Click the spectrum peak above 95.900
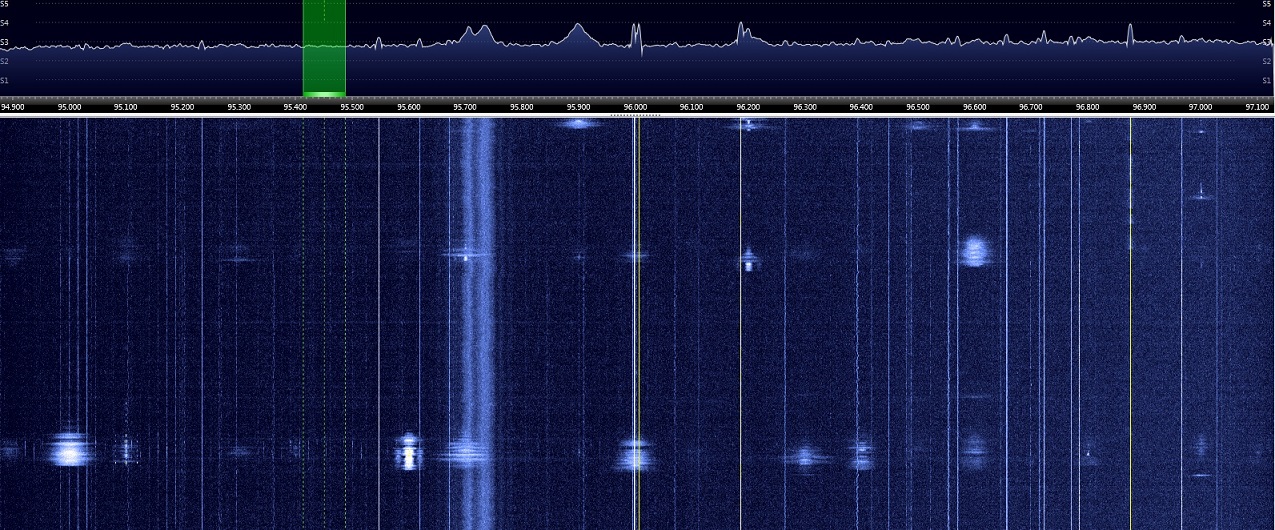The height and width of the screenshot is (530, 1275). (x=578, y=30)
